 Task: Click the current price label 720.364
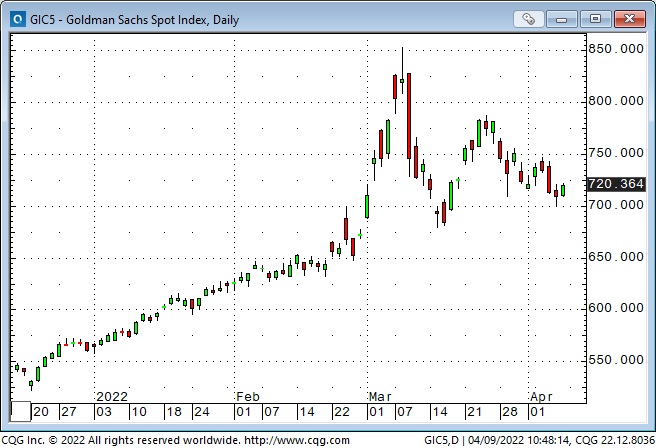616,184
